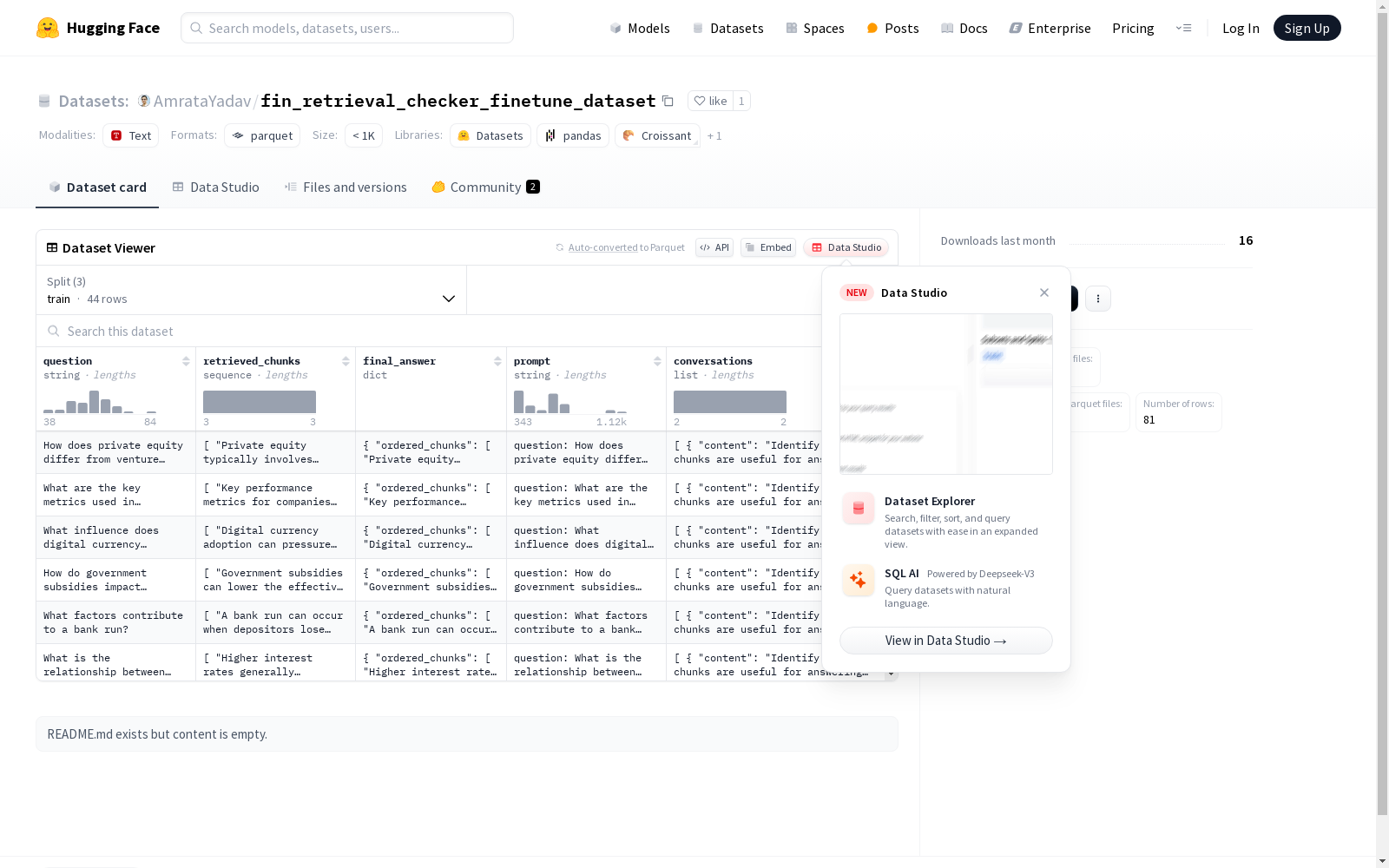This screenshot has width=1389, height=868.
Task: Switch to the Data Studio tab
Action: [x=215, y=187]
